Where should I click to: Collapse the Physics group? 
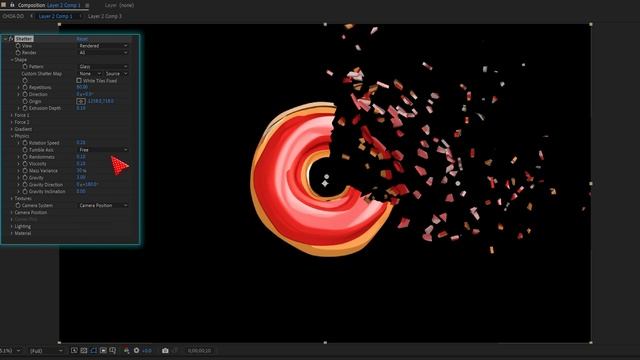12,136
